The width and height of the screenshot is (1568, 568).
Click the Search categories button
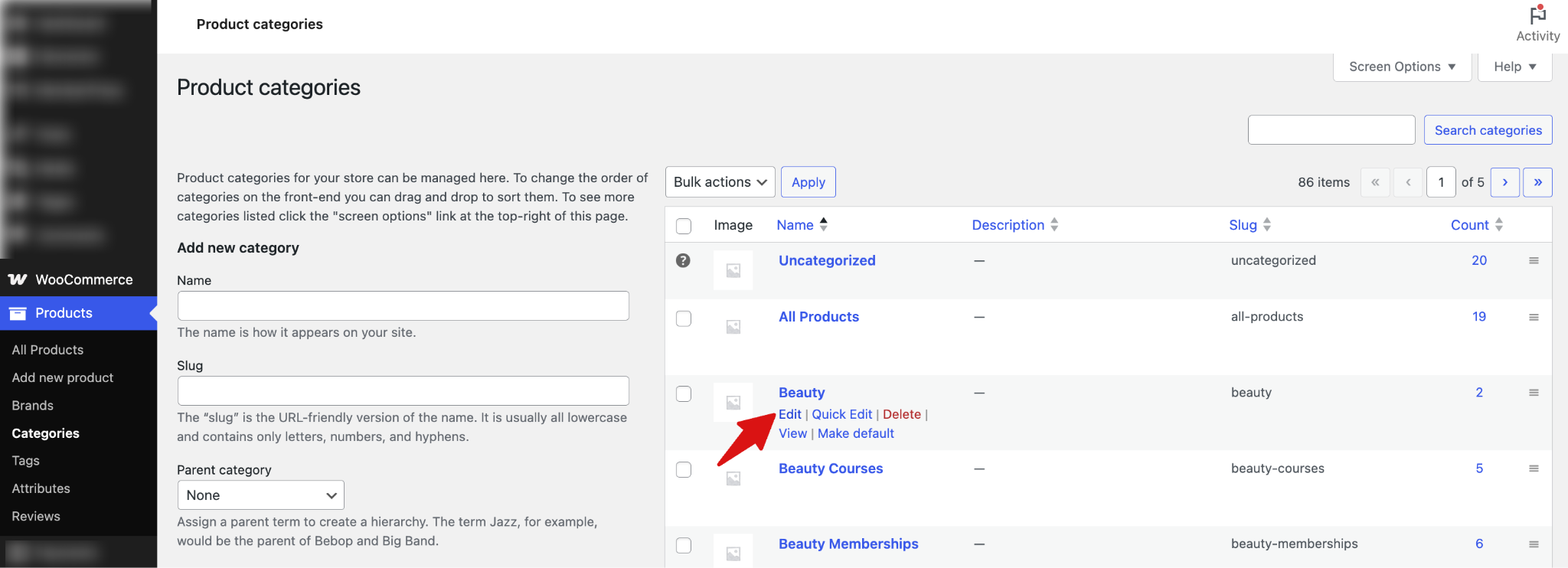(x=1488, y=130)
